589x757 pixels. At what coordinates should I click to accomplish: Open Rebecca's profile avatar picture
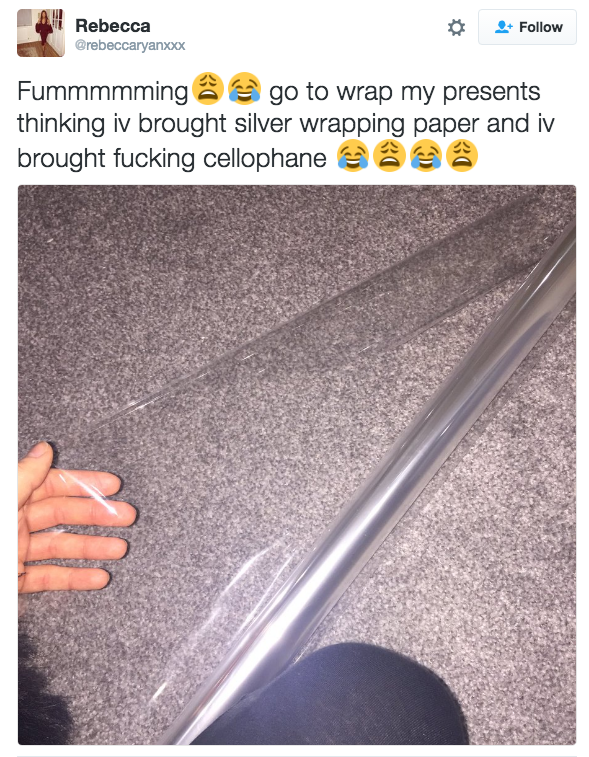[x=41, y=33]
